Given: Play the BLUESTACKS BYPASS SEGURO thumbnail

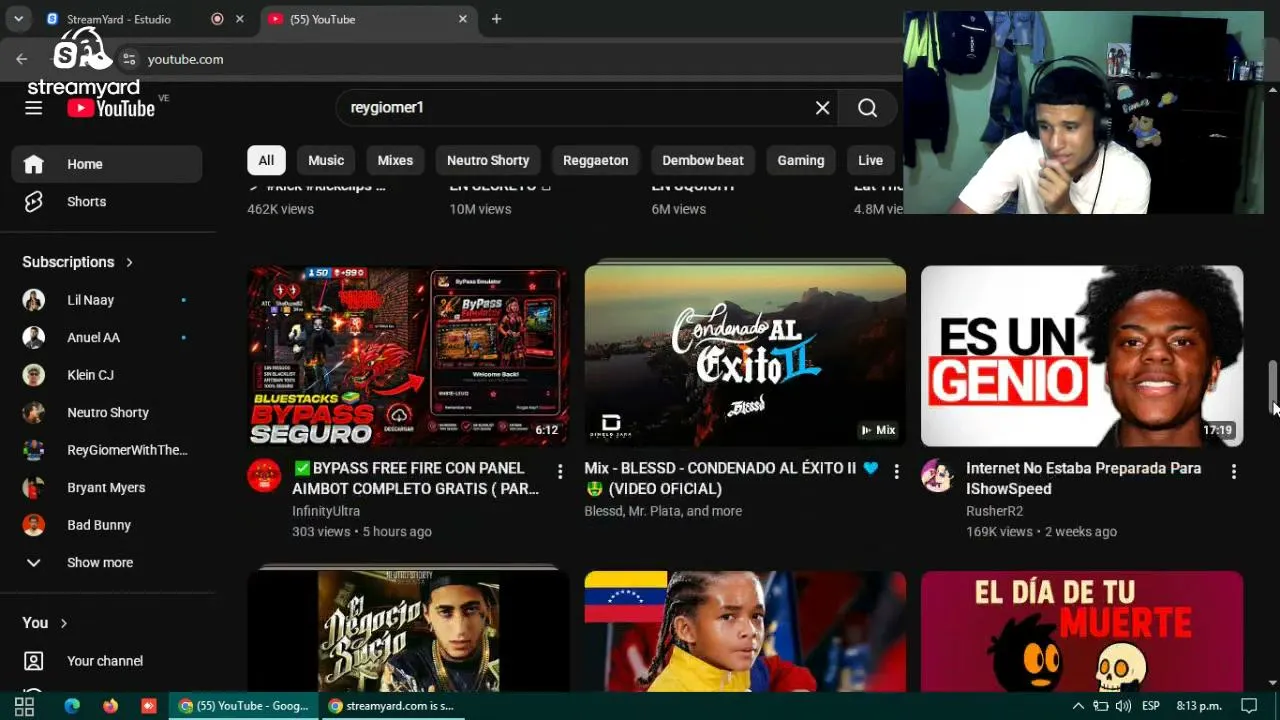Looking at the screenshot, I should pyautogui.click(x=408, y=356).
